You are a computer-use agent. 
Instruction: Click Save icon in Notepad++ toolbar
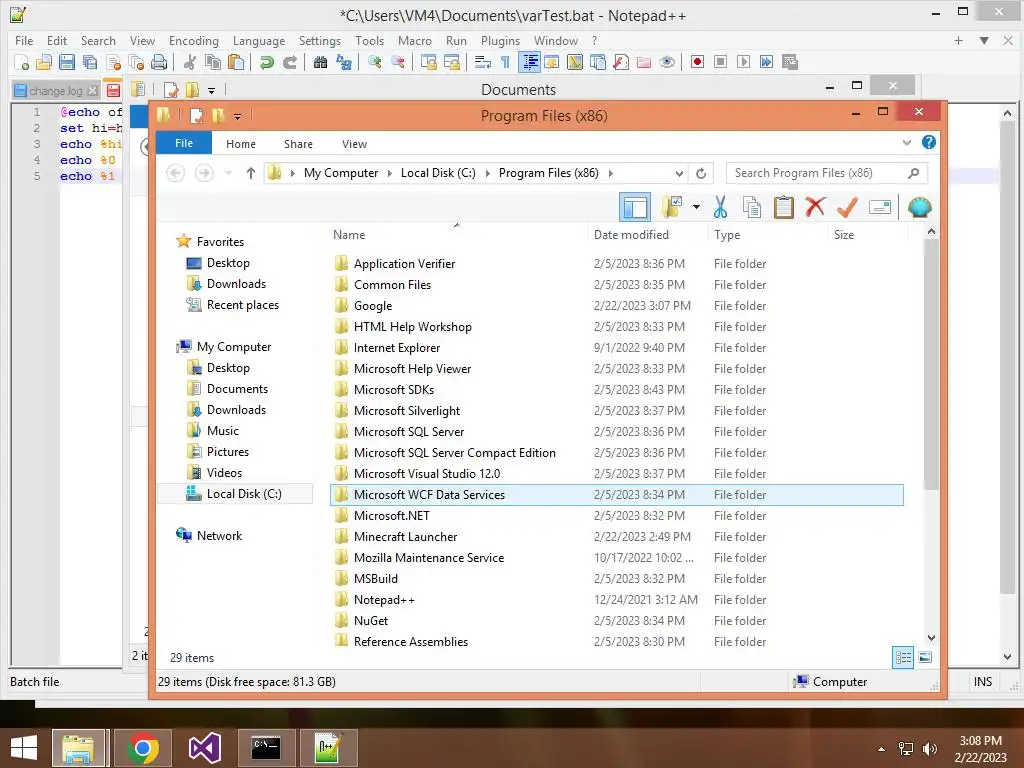(67, 62)
